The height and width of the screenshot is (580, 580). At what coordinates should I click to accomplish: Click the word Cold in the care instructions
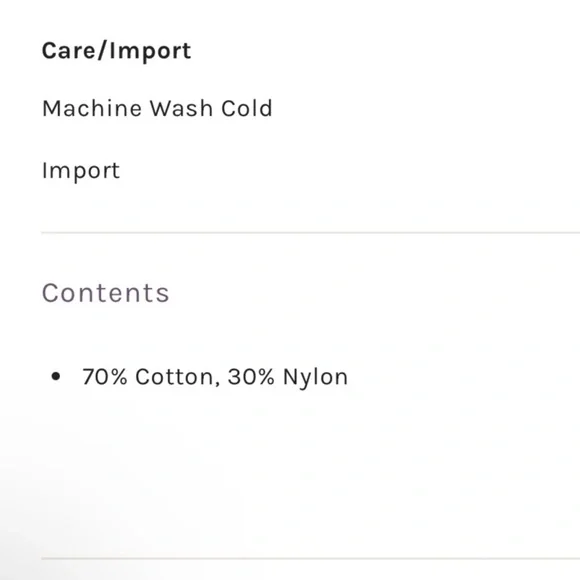pyautogui.click(x=247, y=108)
